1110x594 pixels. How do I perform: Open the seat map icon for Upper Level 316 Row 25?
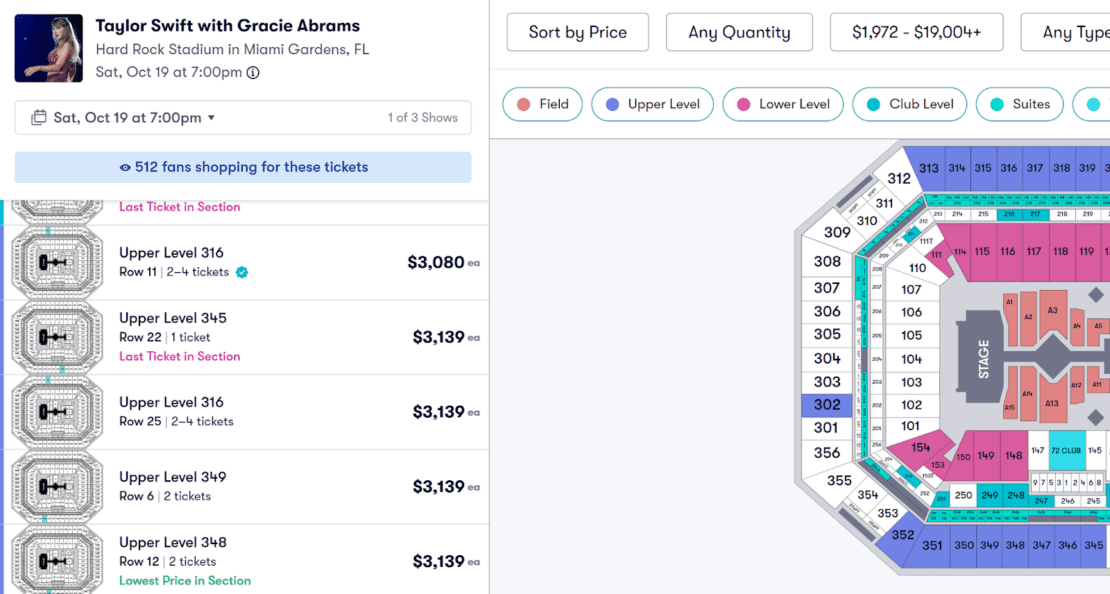(x=56, y=411)
